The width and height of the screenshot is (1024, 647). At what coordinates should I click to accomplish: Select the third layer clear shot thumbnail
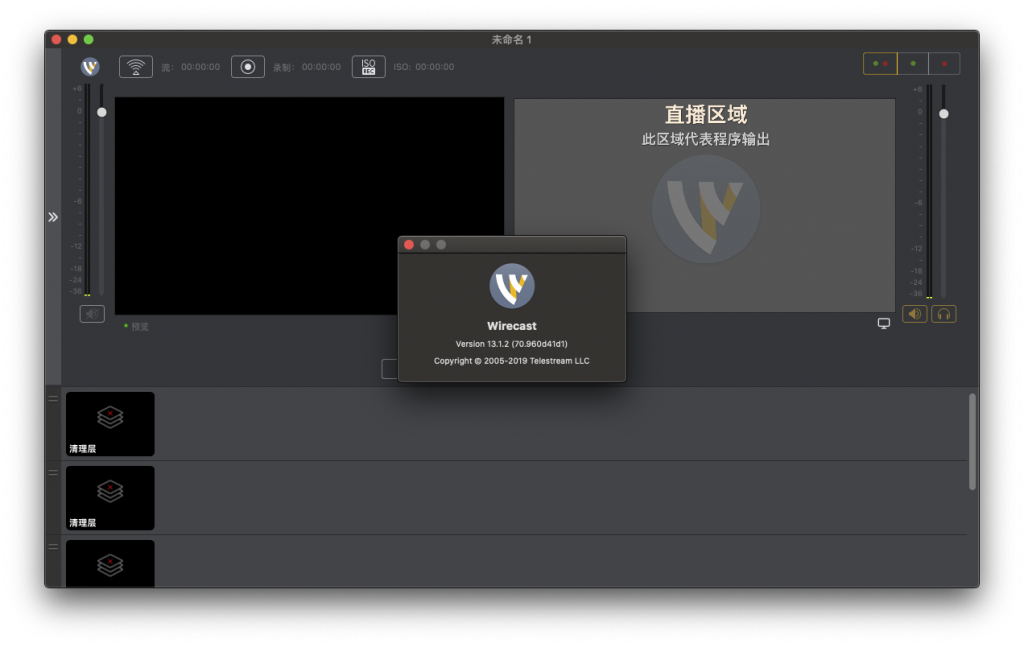point(110,563)
